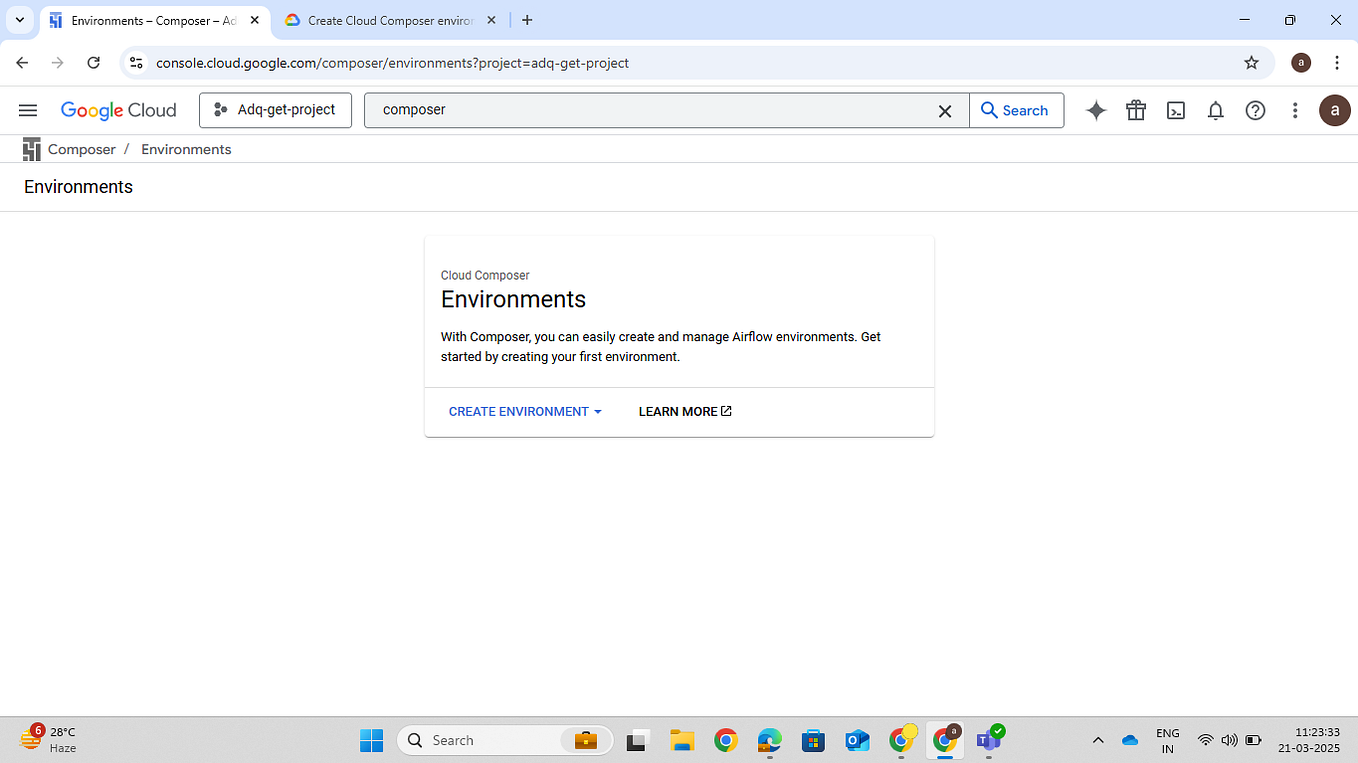
Task: Activate the Cloud Shell terminal
Action: coord(1176,110)
